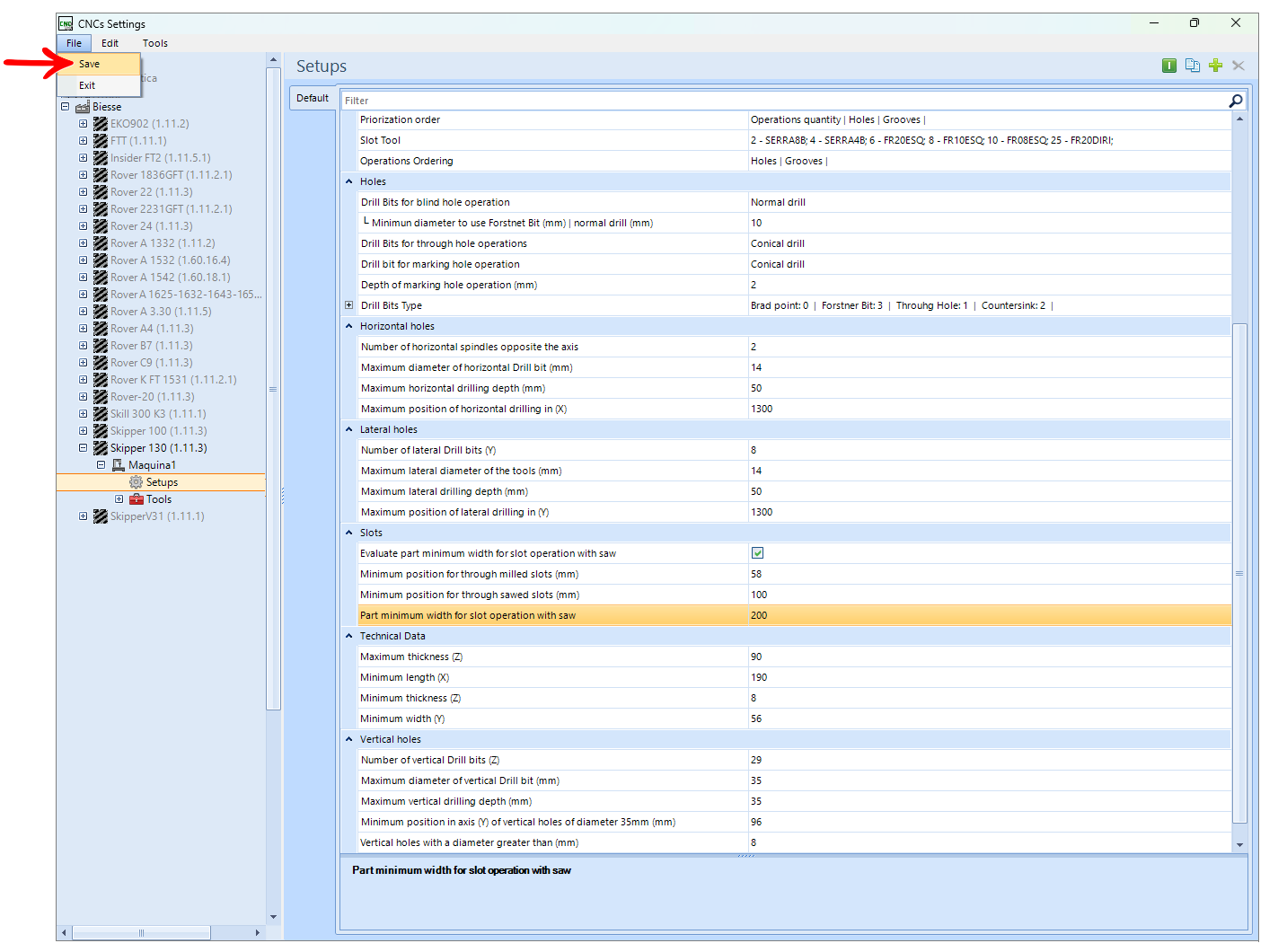Click the tree panel scroll down arrow
Viewport: 1278px width, 952px height.
(273, 917)
